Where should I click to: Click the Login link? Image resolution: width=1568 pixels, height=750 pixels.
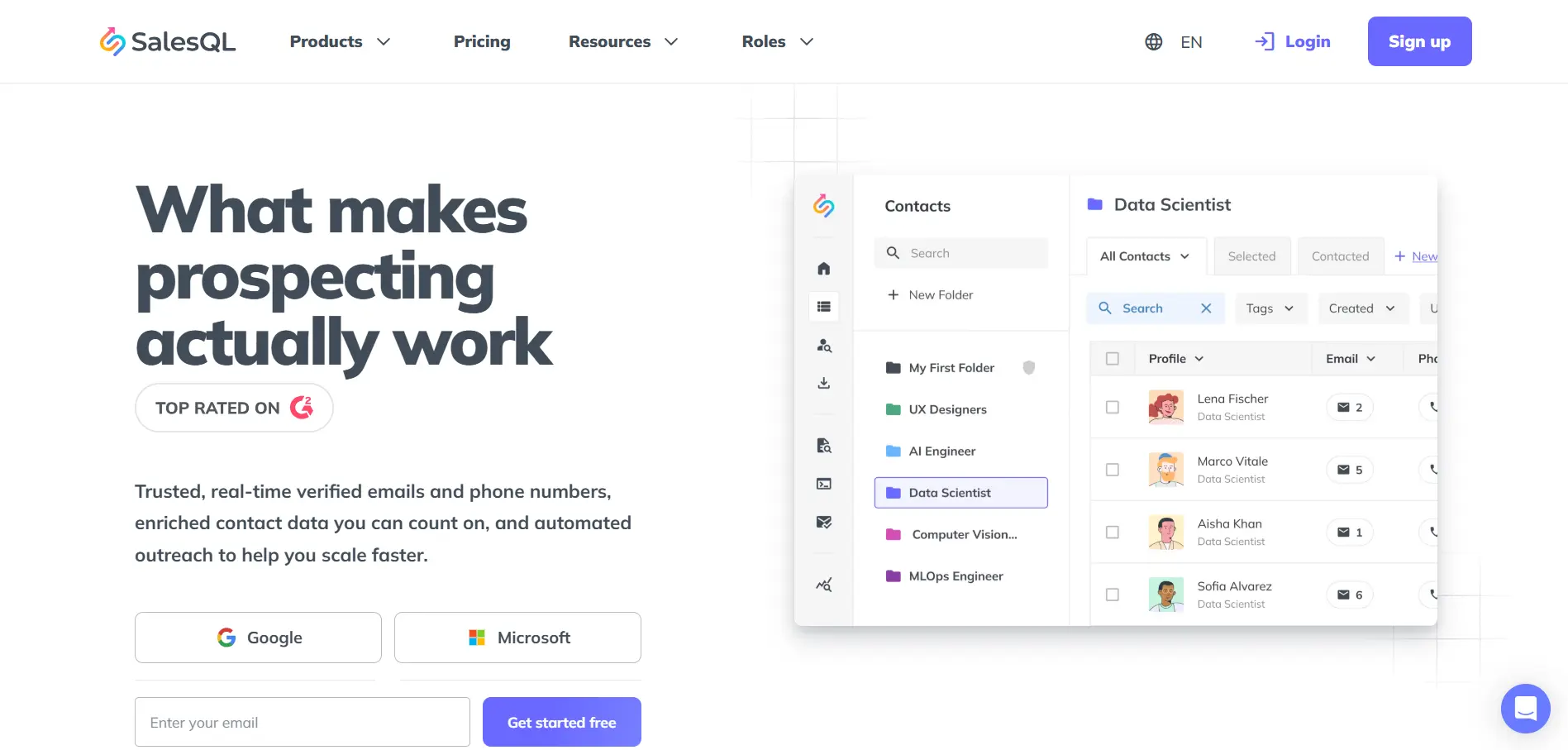coord(1293,41)
